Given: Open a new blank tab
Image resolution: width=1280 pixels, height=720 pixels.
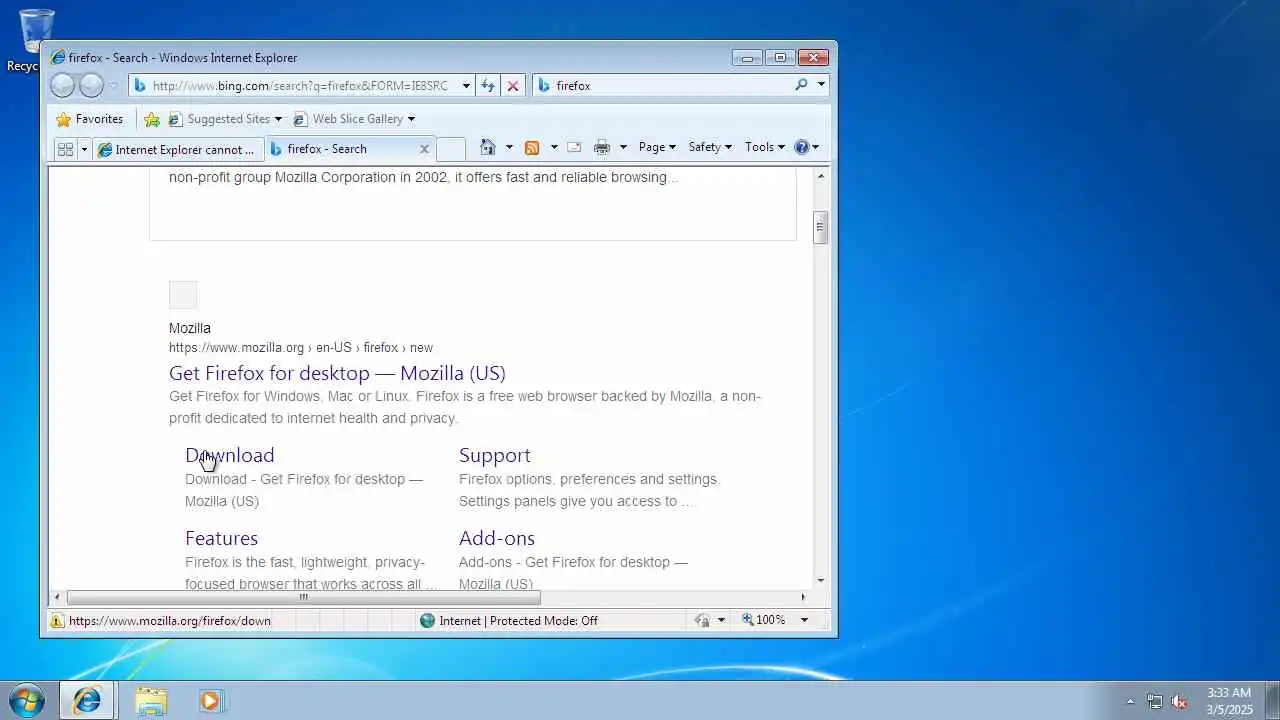Looking at the screenshot, I should 451,149.
